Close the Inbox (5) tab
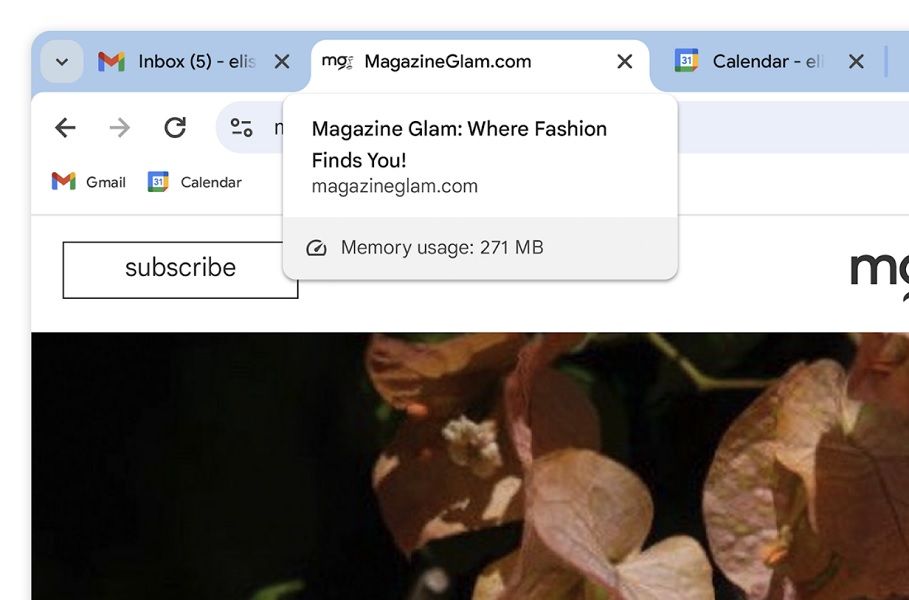 [x=282, y=61]
